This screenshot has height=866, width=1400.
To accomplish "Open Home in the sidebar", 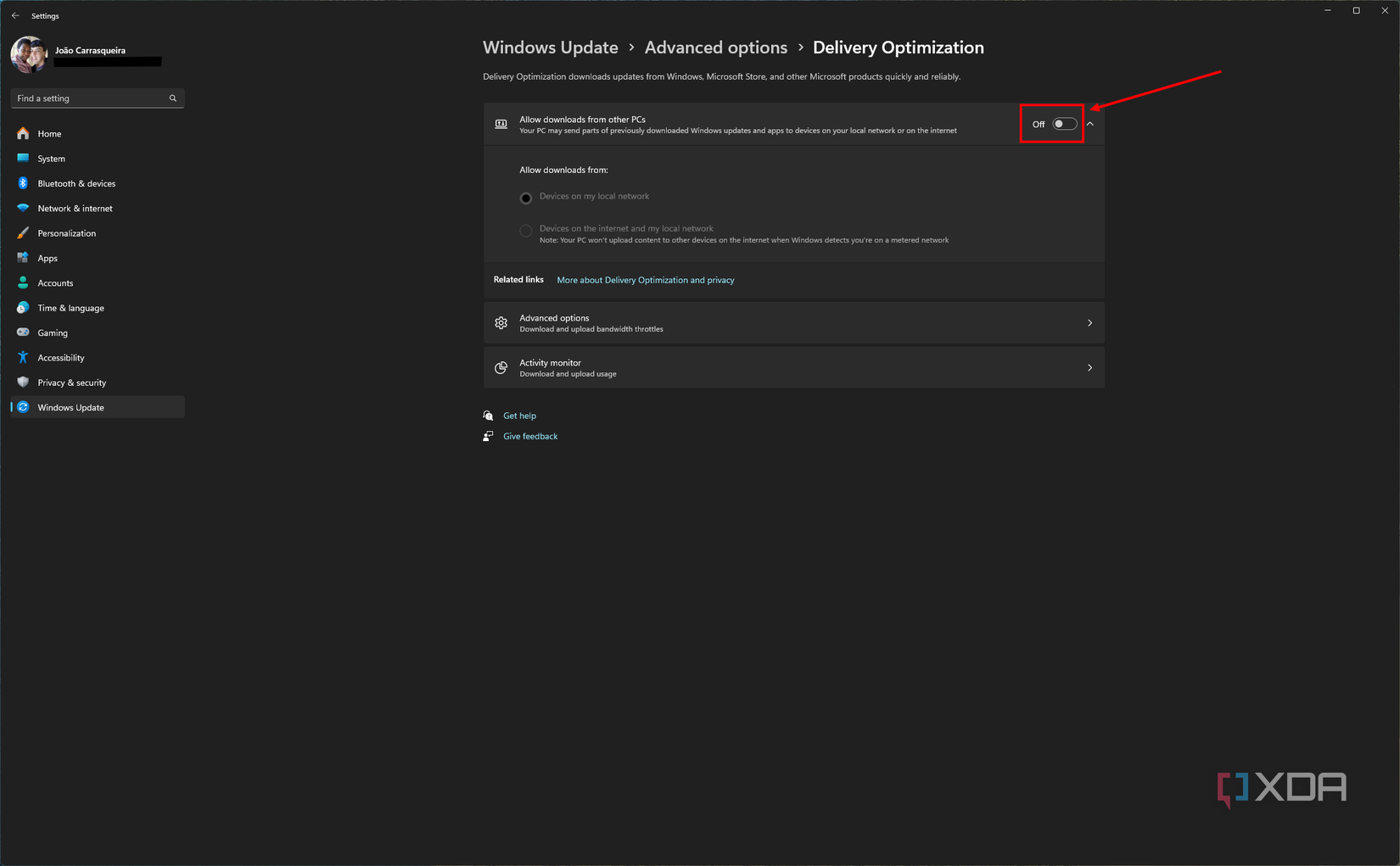I will (98, 134).
